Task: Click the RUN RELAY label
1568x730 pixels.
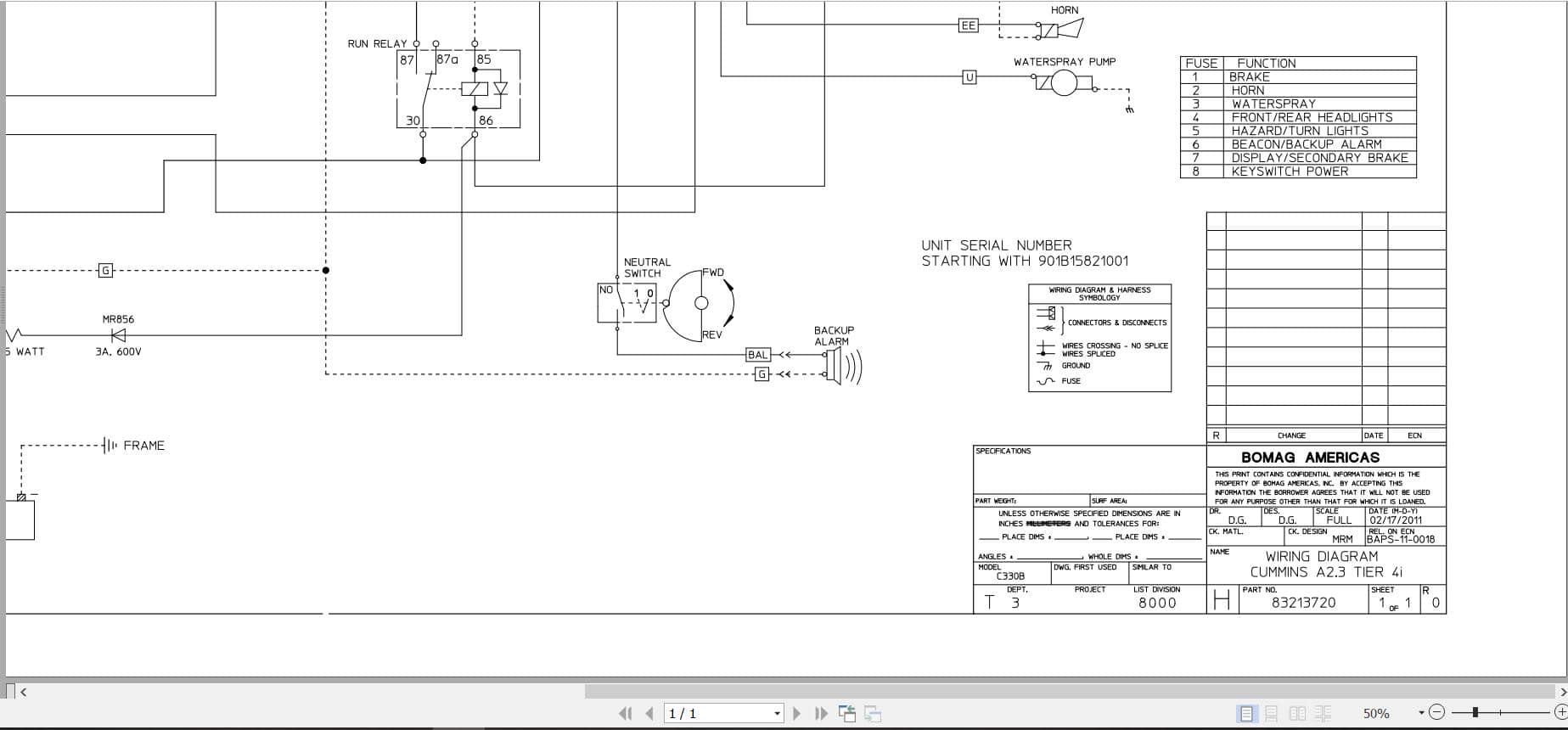Action: pos(377,43)
